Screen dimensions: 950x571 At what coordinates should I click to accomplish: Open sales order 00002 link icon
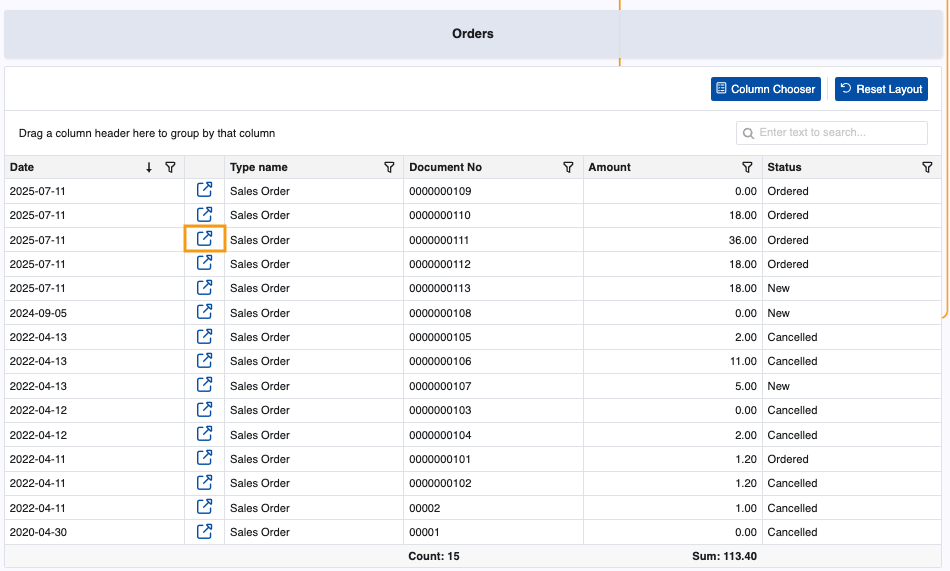tap(205, 507)
